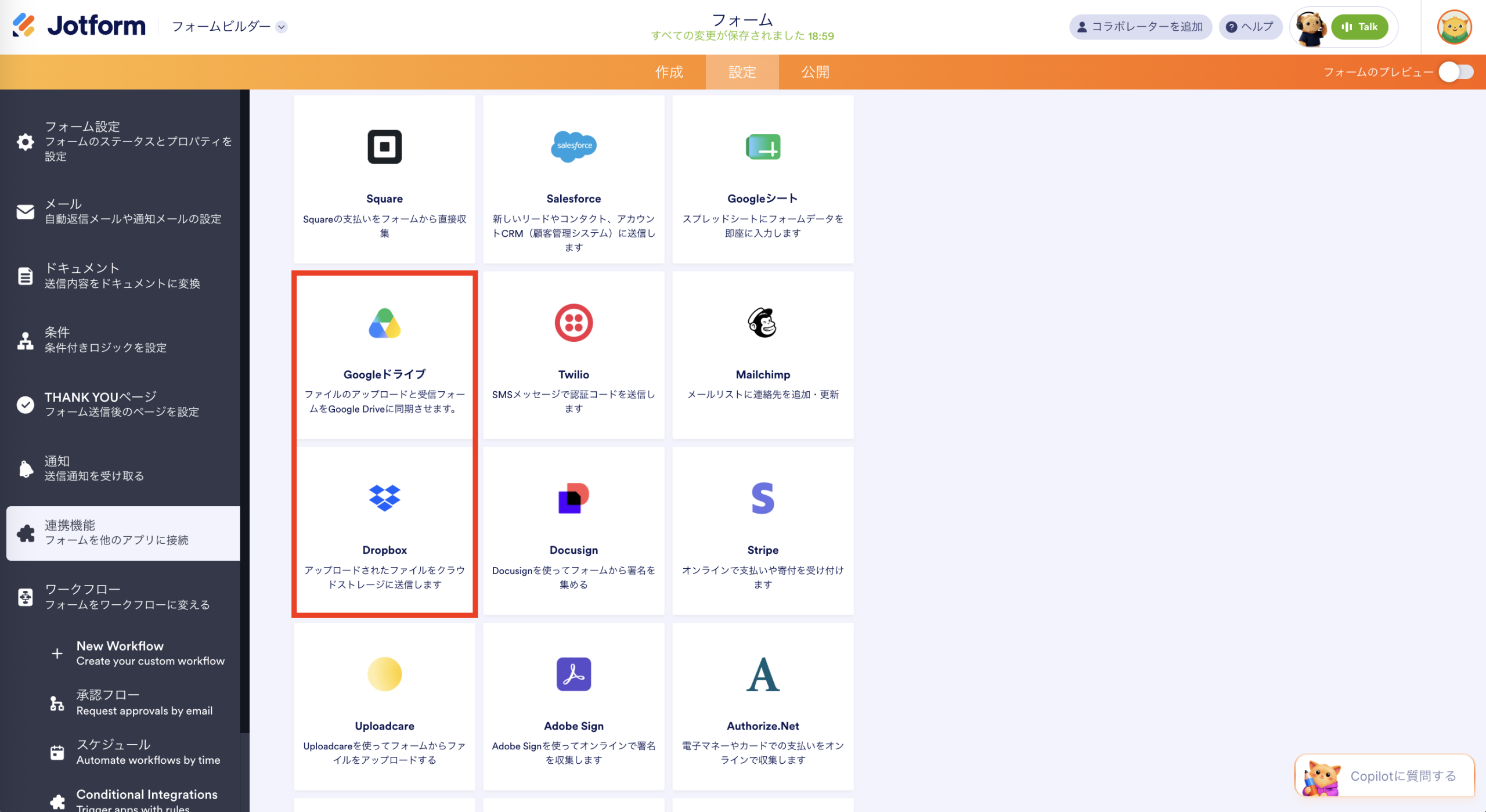Screen dimensions: 1486x812
Task: Select the Google Sheets icon
Action: click(763, 147)
